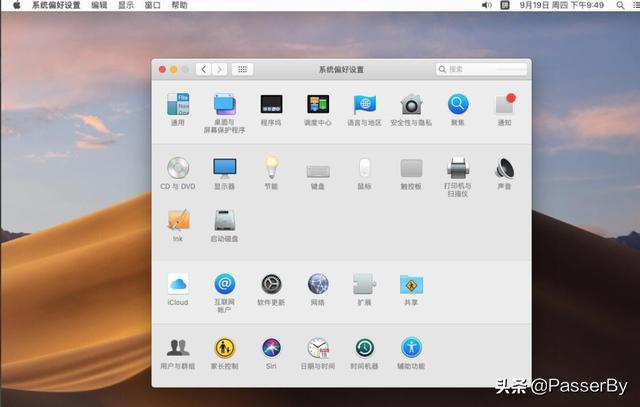Open the 编辑 (Edit) menu
Image resolution: width=640 pixels, height=407 pixels.
pos(99,5)
